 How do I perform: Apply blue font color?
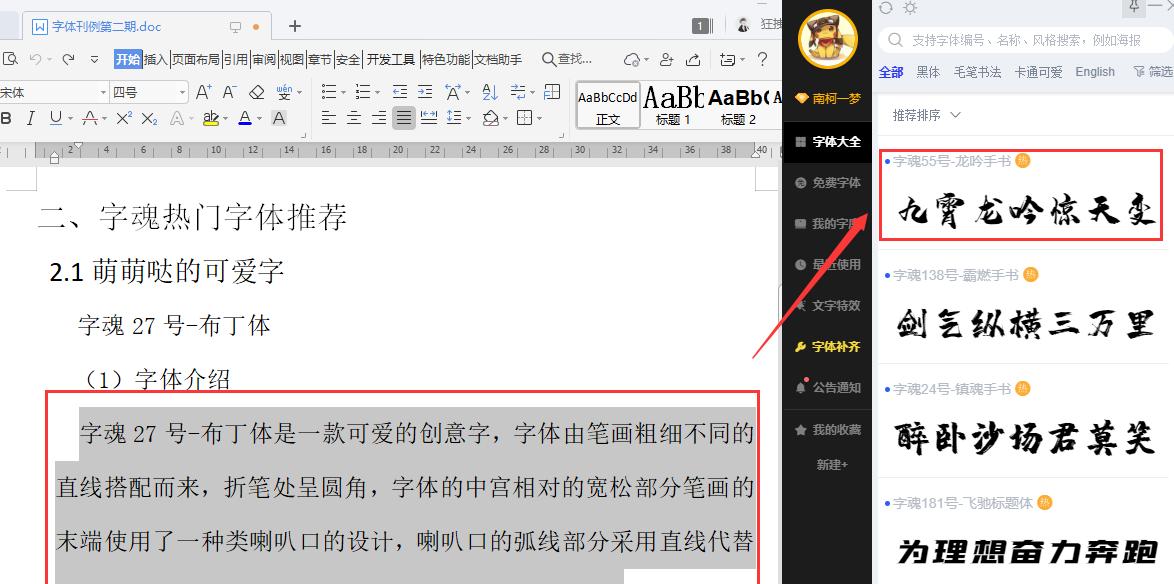(x=245, y=118)
